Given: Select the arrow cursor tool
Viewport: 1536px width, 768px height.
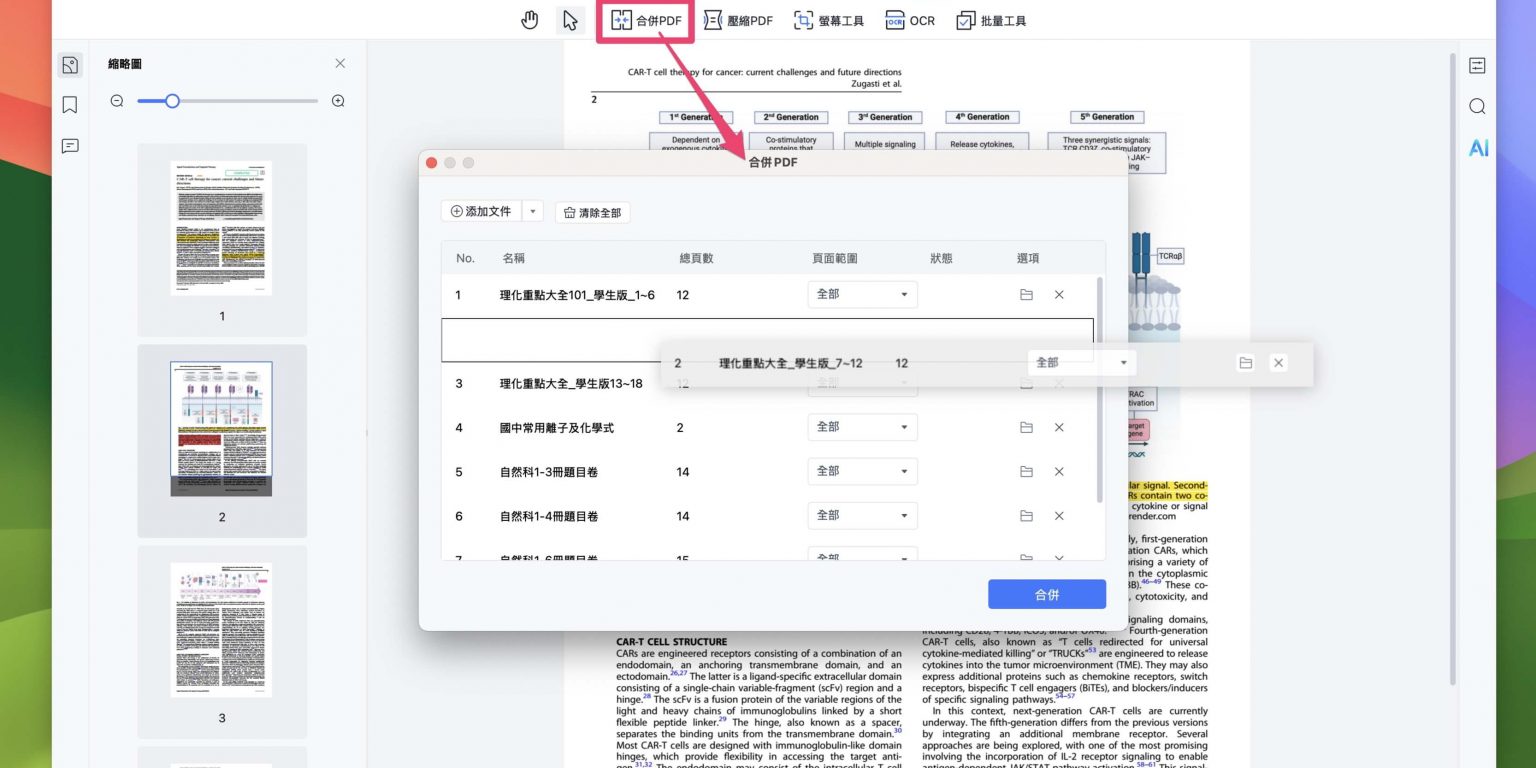Looking at the screenshot, I should (x=570, y=20).
